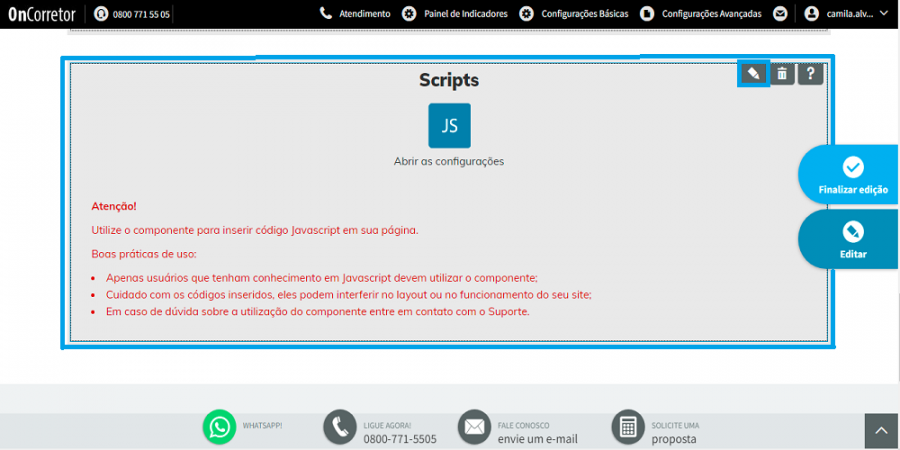Click the headset icon beside 0800 number

click(101, 14)
